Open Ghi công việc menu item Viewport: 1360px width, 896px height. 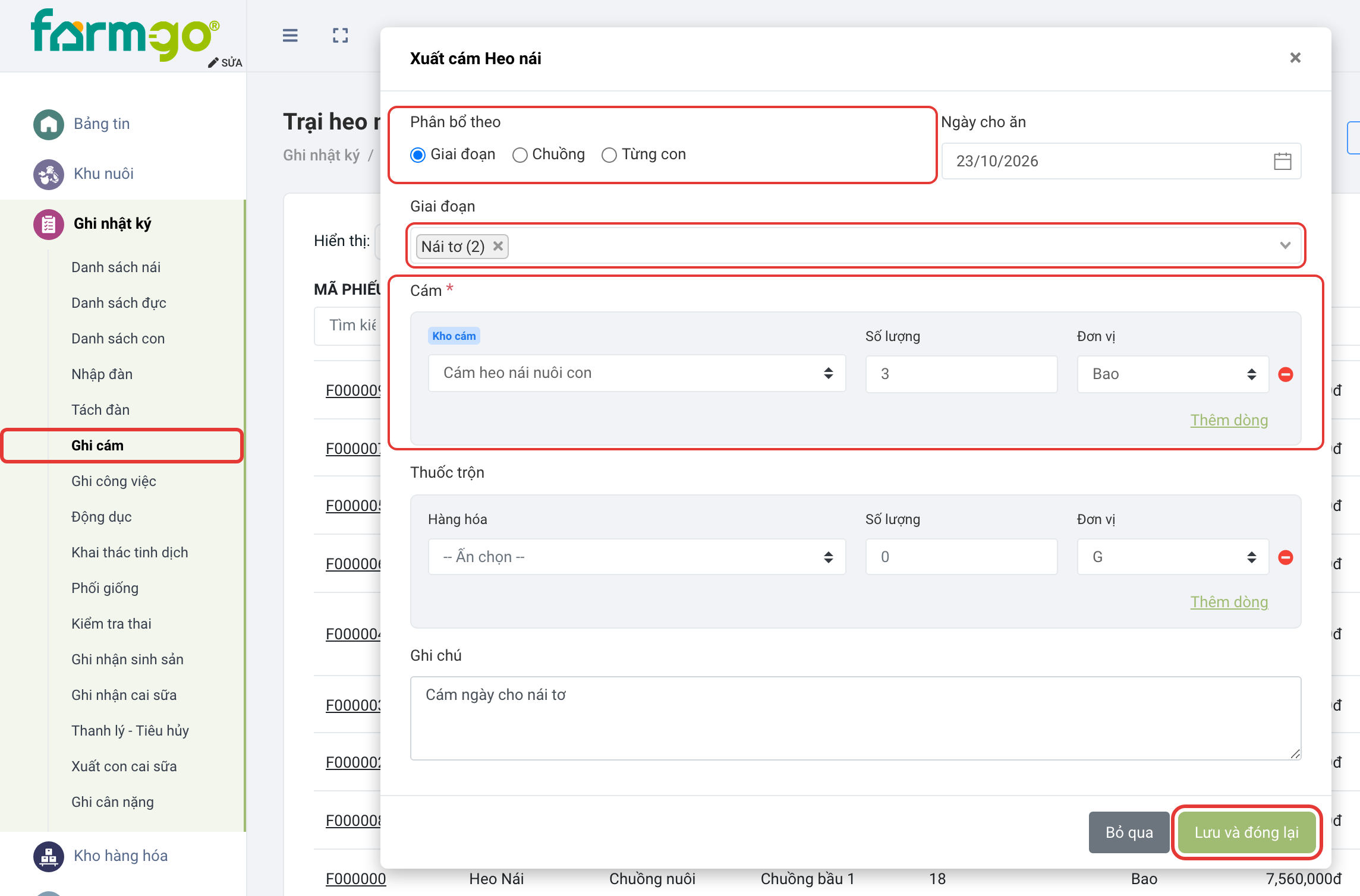[114, 481]
